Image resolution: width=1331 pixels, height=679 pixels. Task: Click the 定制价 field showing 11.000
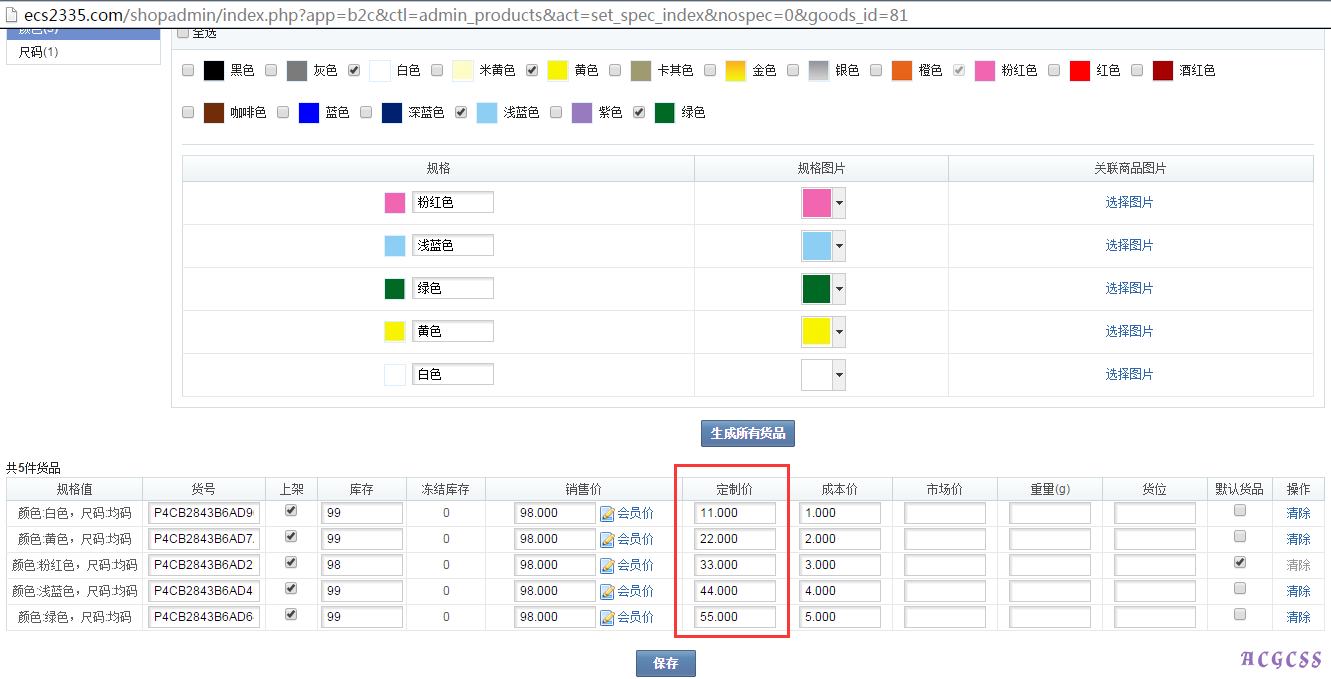(x=735, y=513)
